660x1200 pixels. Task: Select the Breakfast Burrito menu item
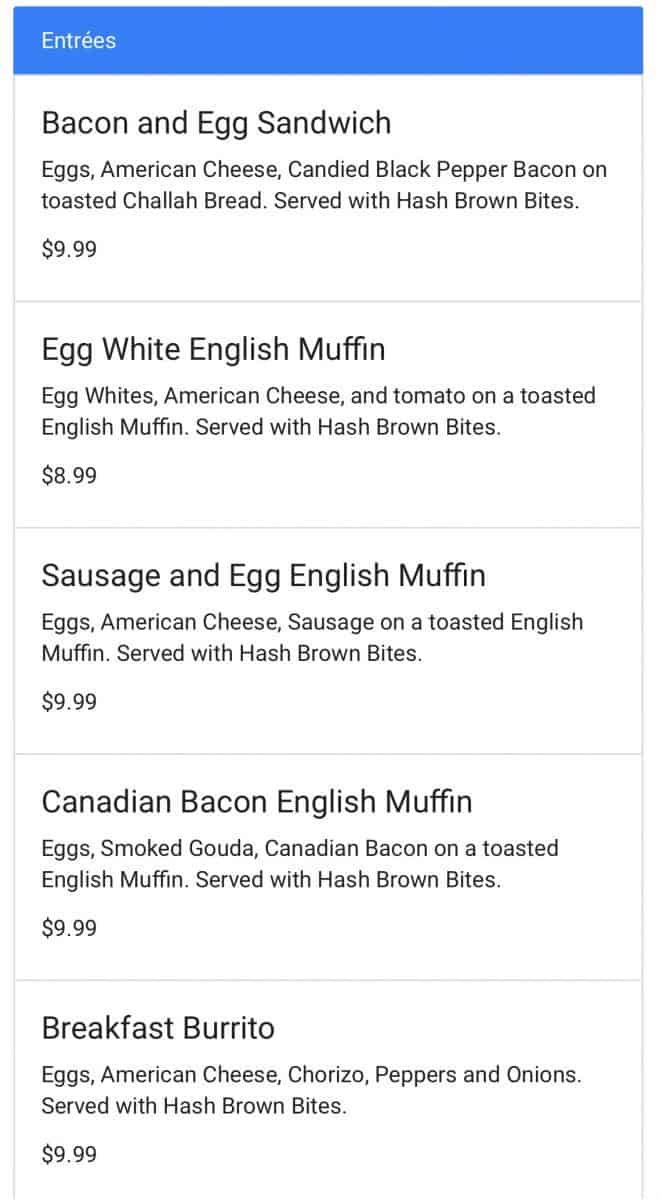tap(158, 1028)
